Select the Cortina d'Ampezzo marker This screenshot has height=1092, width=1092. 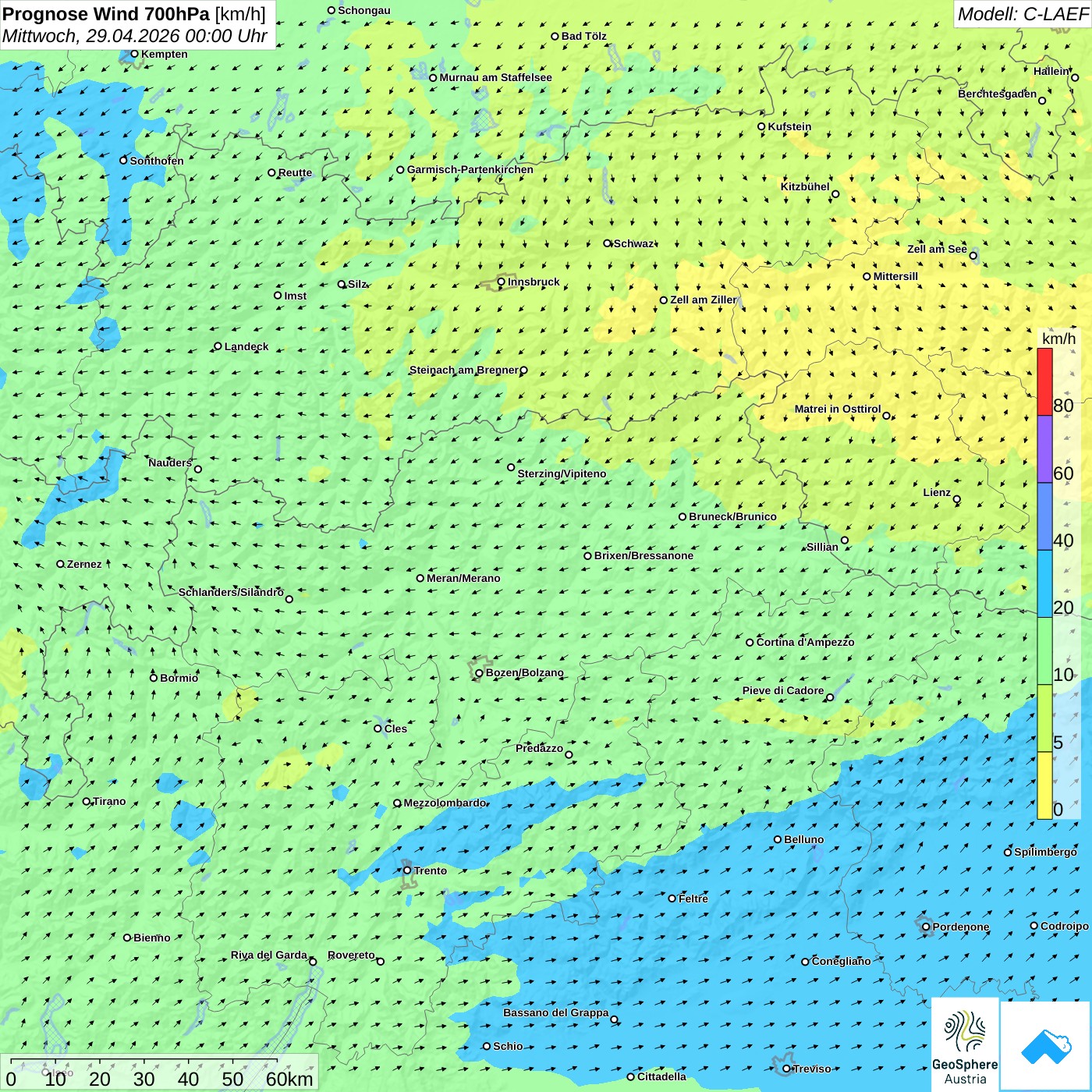point(750,643)
